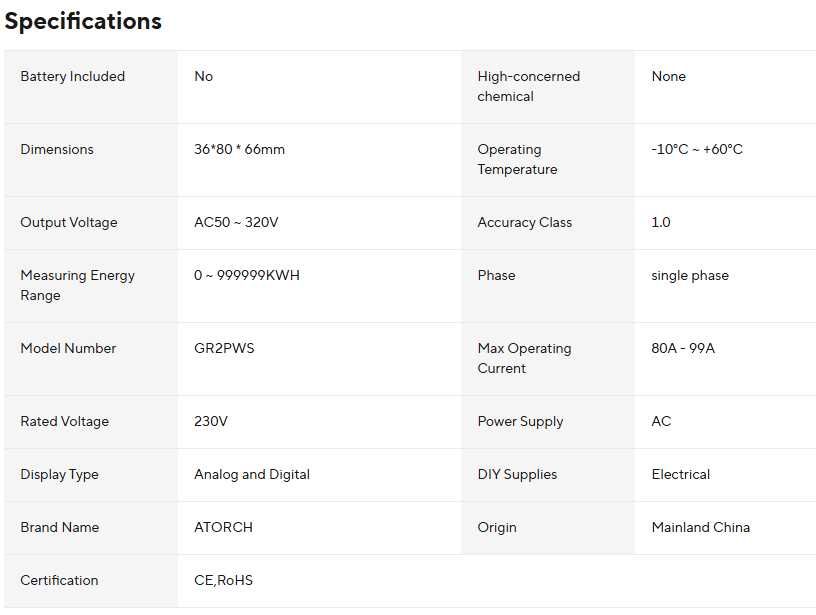
Task: Select the Electrical DIY Supplies value
Action: (x=681, y=474)
